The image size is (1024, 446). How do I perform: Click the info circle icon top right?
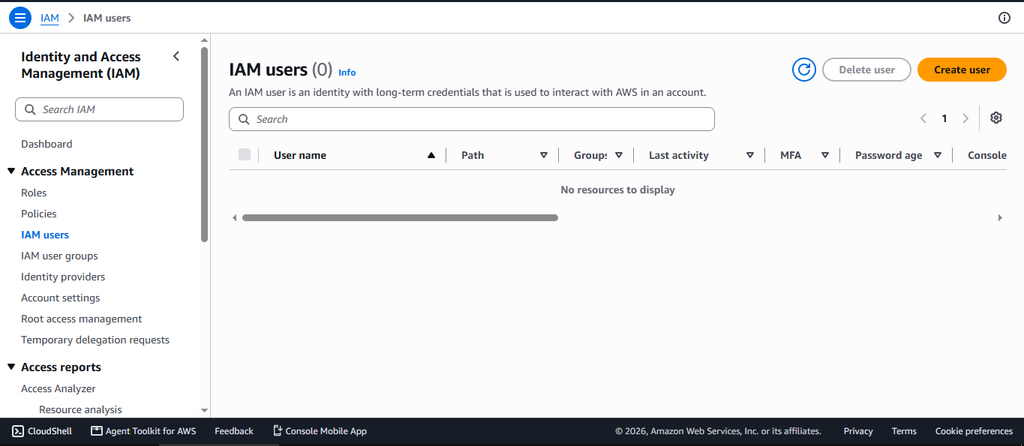(x=1004, y=18)
